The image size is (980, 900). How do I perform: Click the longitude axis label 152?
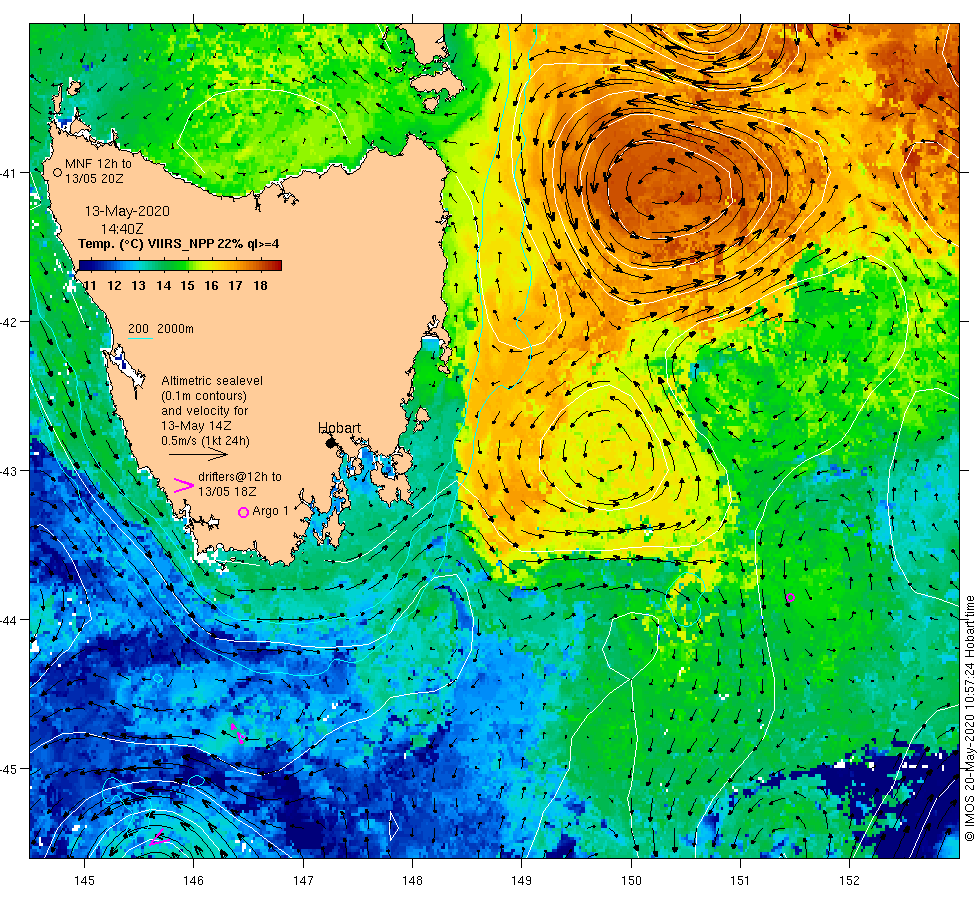(849, 881)
